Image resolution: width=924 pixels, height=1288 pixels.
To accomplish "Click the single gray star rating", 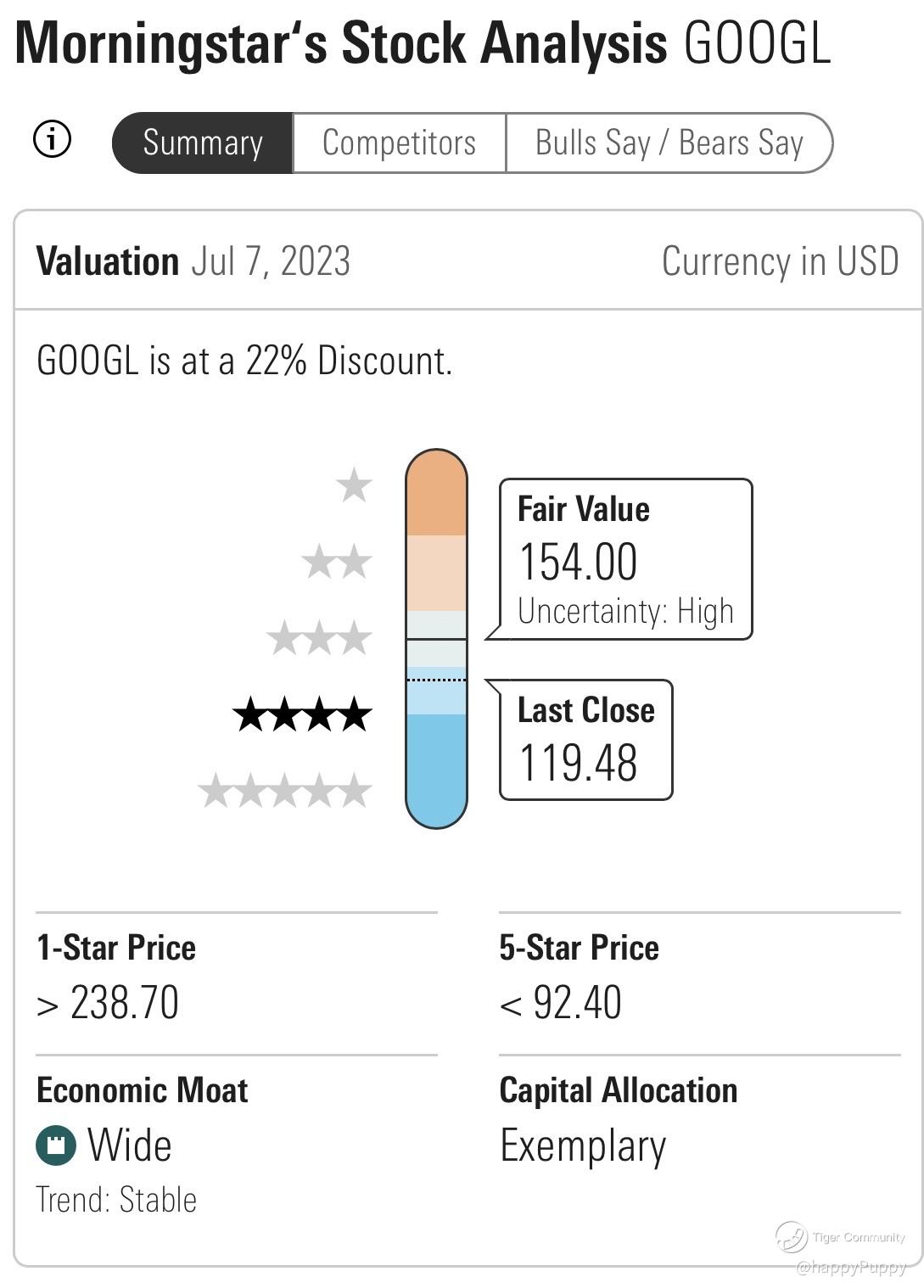I will [x=354, y=486].
